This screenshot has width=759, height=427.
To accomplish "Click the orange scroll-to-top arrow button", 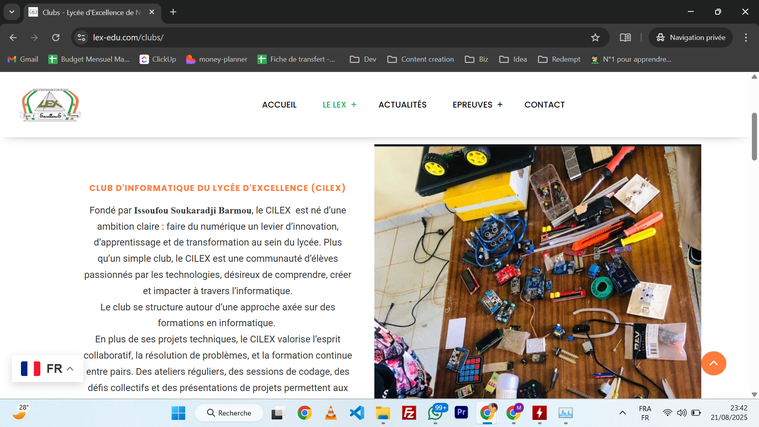I will (x=713, y=363).
